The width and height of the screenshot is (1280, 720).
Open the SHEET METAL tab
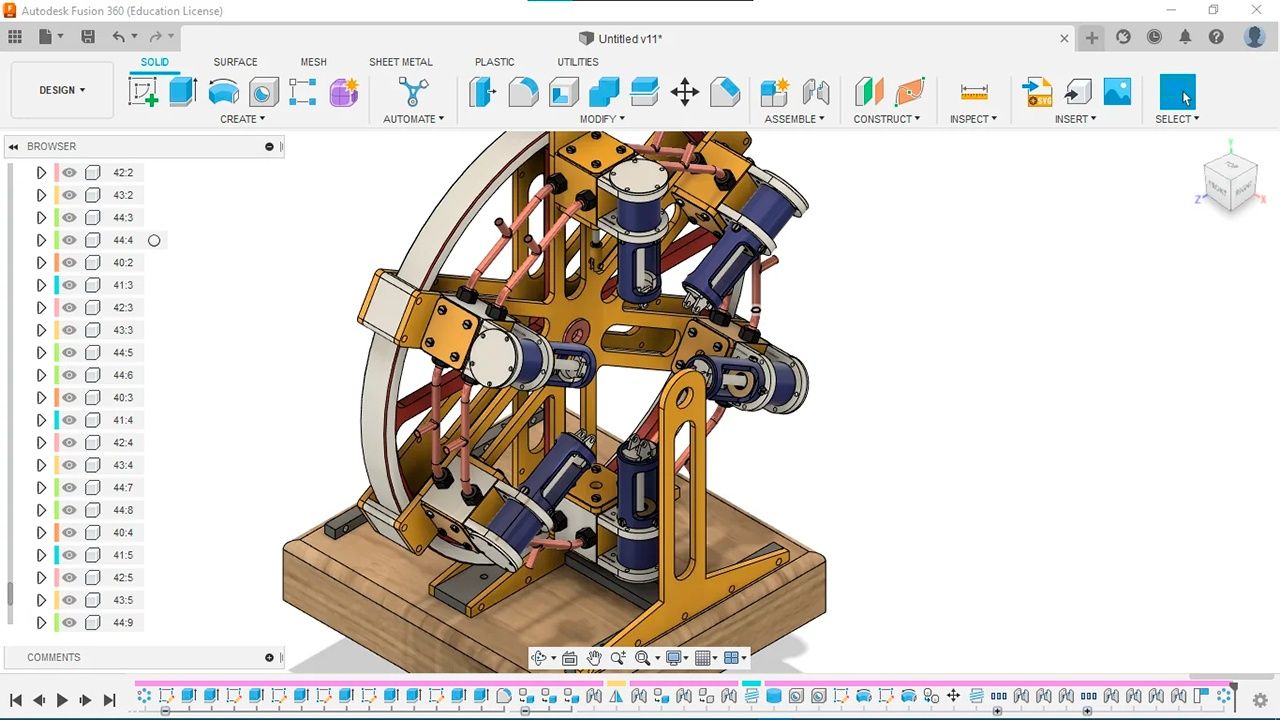pyautogui.click(x=400, y=62)
